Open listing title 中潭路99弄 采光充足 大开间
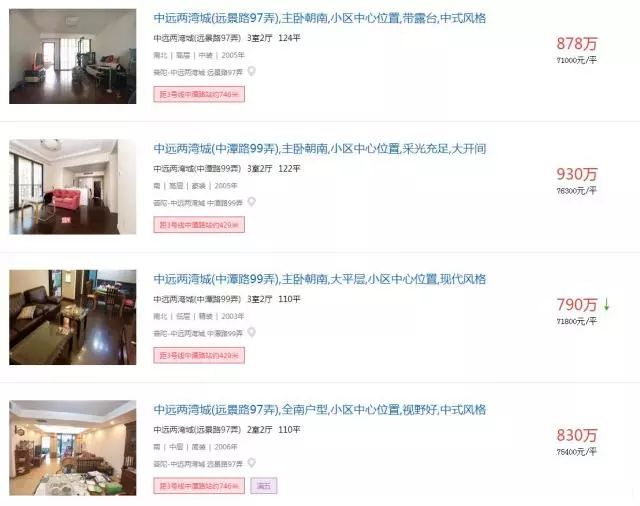The image size is (640, 506). (x=320, y=149)
